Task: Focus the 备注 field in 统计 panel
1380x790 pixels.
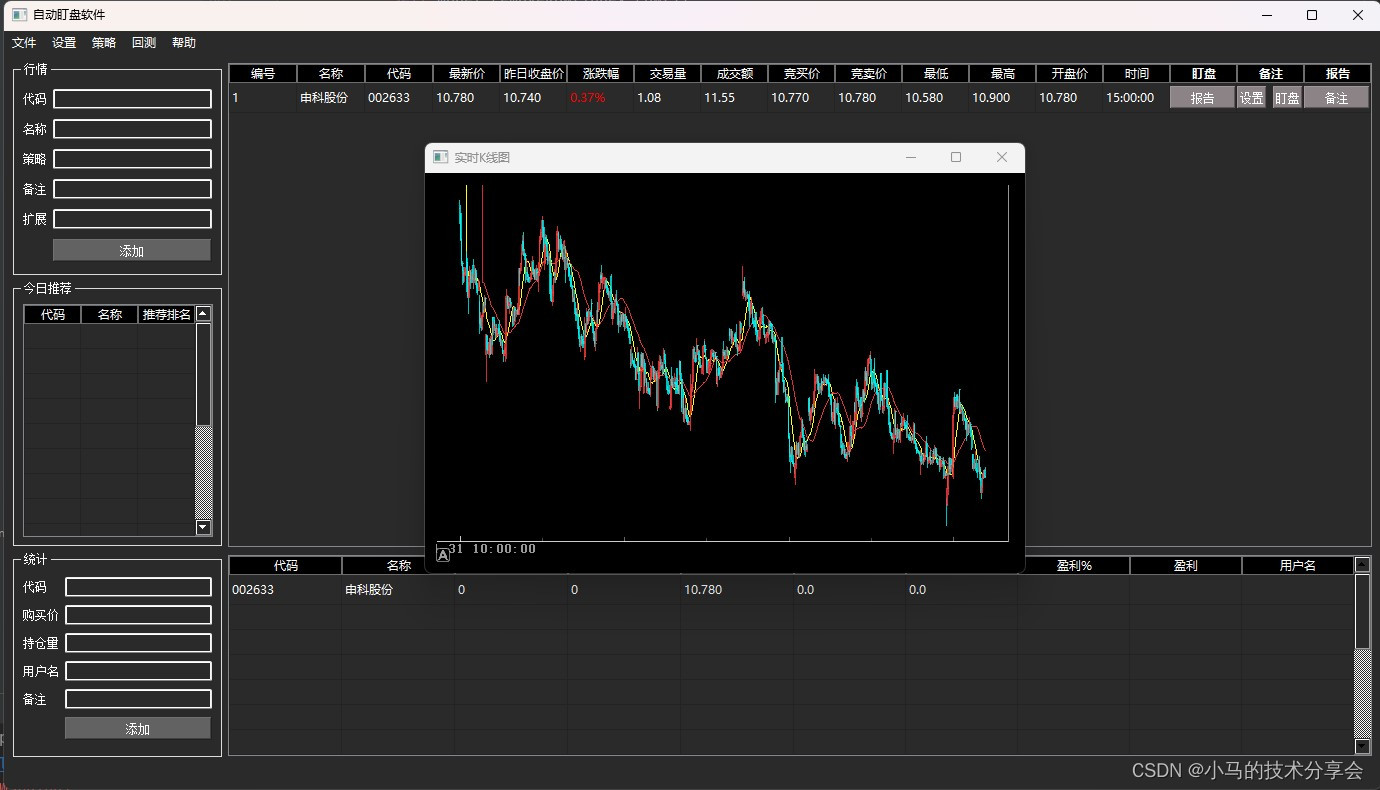Action: pyautogui.click(x=139, y=699)
